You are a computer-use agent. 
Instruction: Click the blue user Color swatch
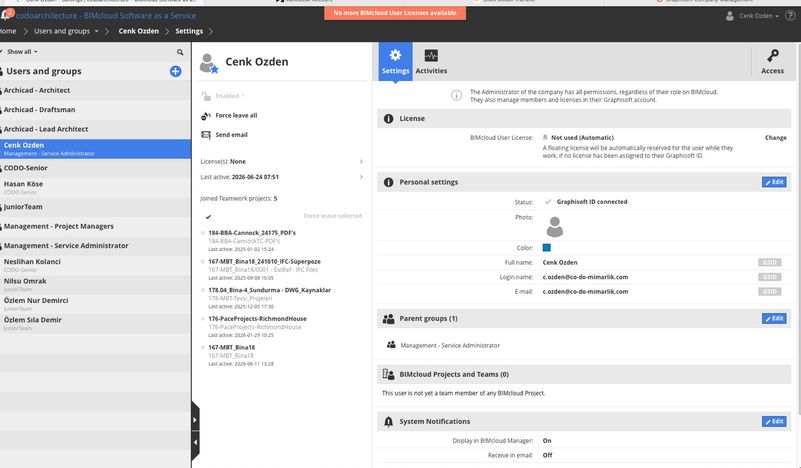(546, 248)
